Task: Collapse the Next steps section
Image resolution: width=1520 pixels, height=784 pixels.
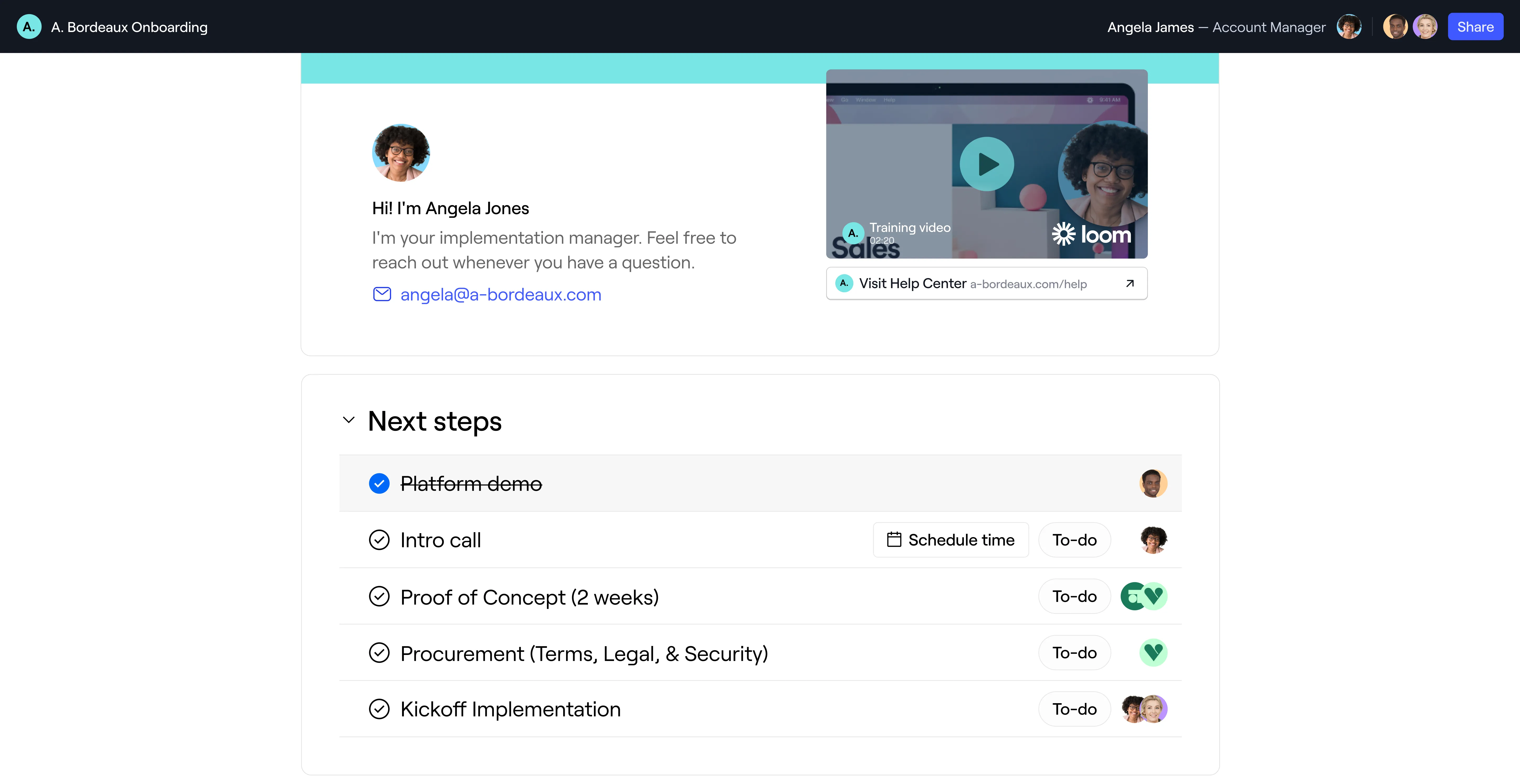Action: click(349, 421)
